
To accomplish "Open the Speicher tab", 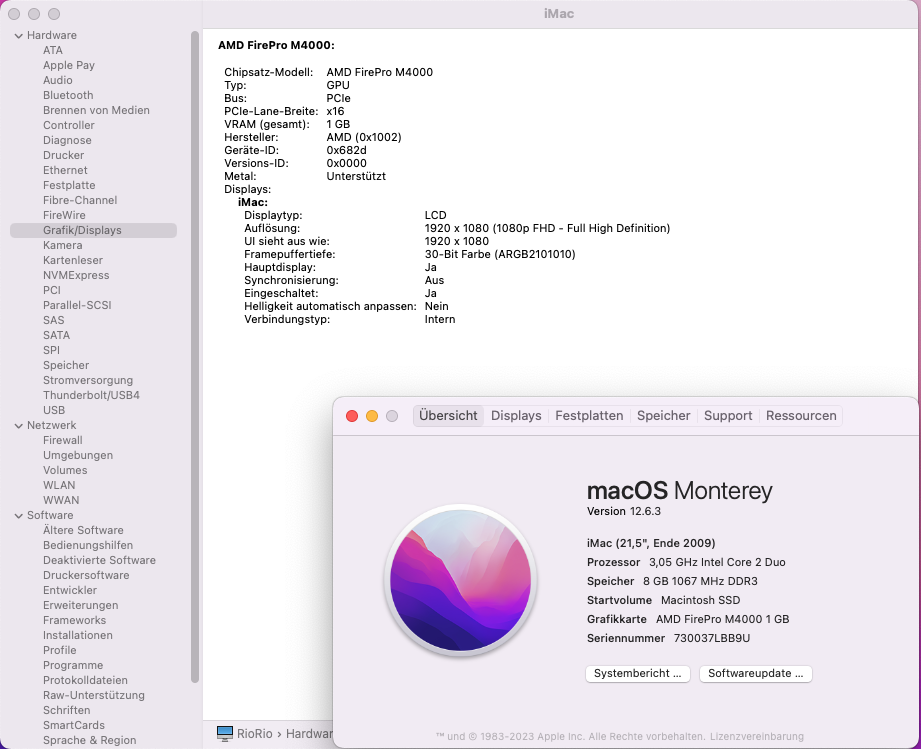I will (664, 416).
